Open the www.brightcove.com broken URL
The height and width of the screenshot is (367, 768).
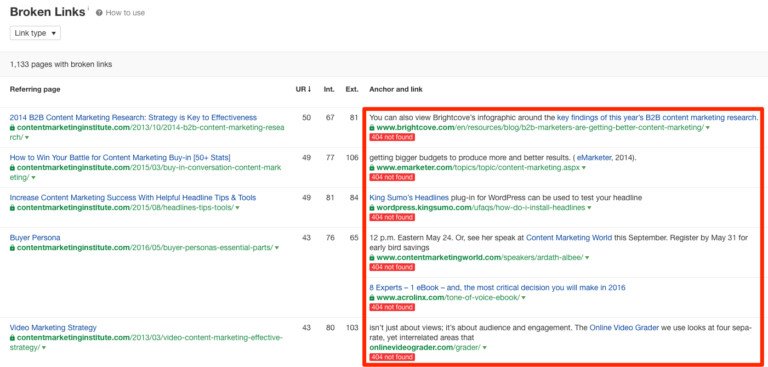point(540,127)
